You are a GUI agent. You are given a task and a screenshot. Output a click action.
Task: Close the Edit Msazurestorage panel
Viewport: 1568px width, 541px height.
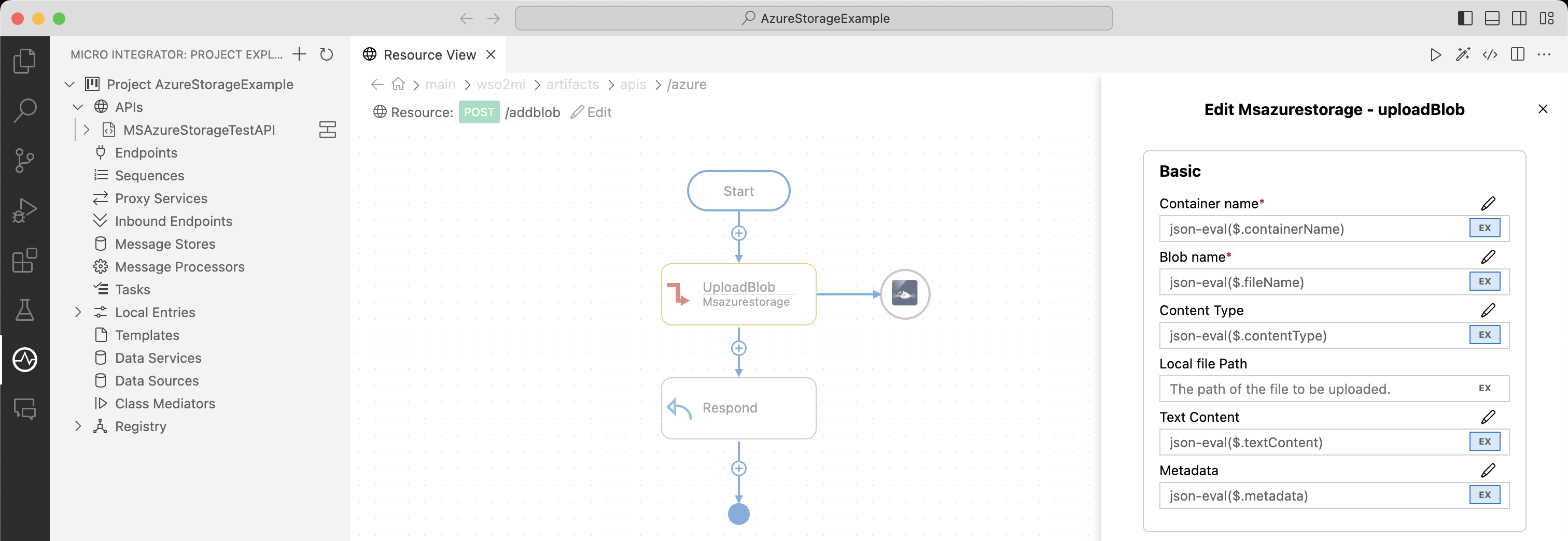tap(1543, 109)
